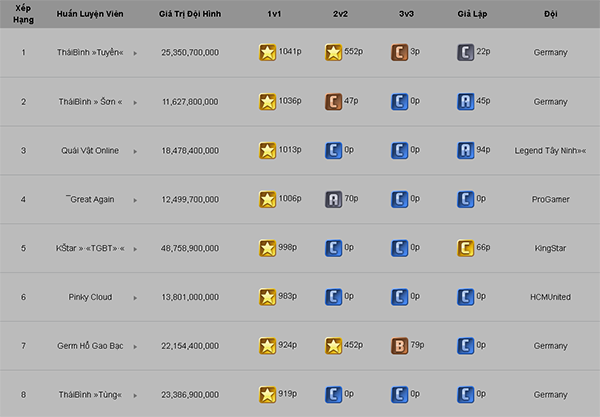The height and width of the screenshot is (417, 600).
Task: Click gold star 2v2 badge showing 552p
Action: [333, 53]
